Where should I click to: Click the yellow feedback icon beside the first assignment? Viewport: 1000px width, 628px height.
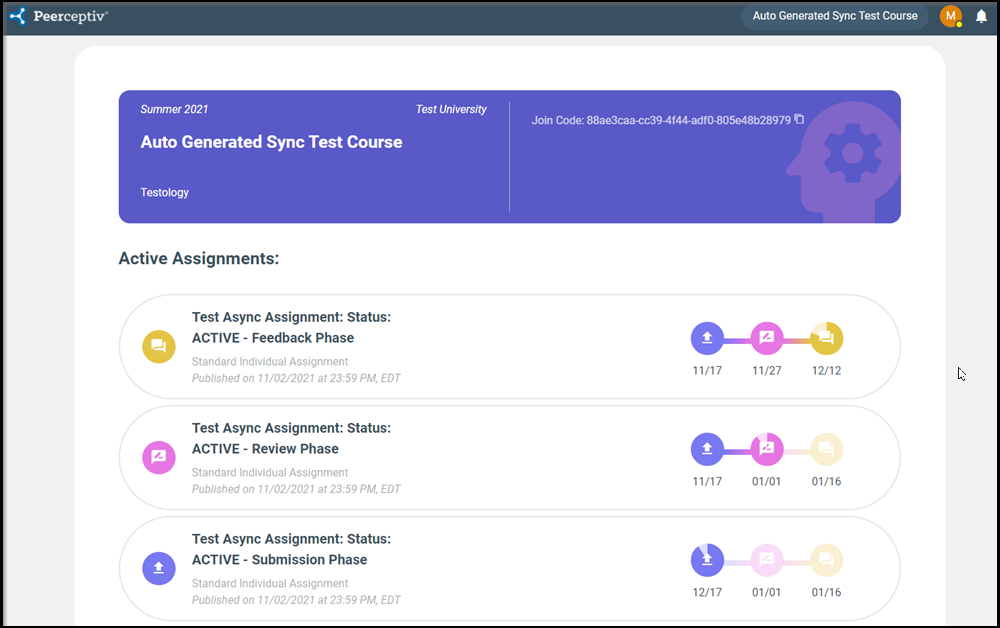click(159, 347)
